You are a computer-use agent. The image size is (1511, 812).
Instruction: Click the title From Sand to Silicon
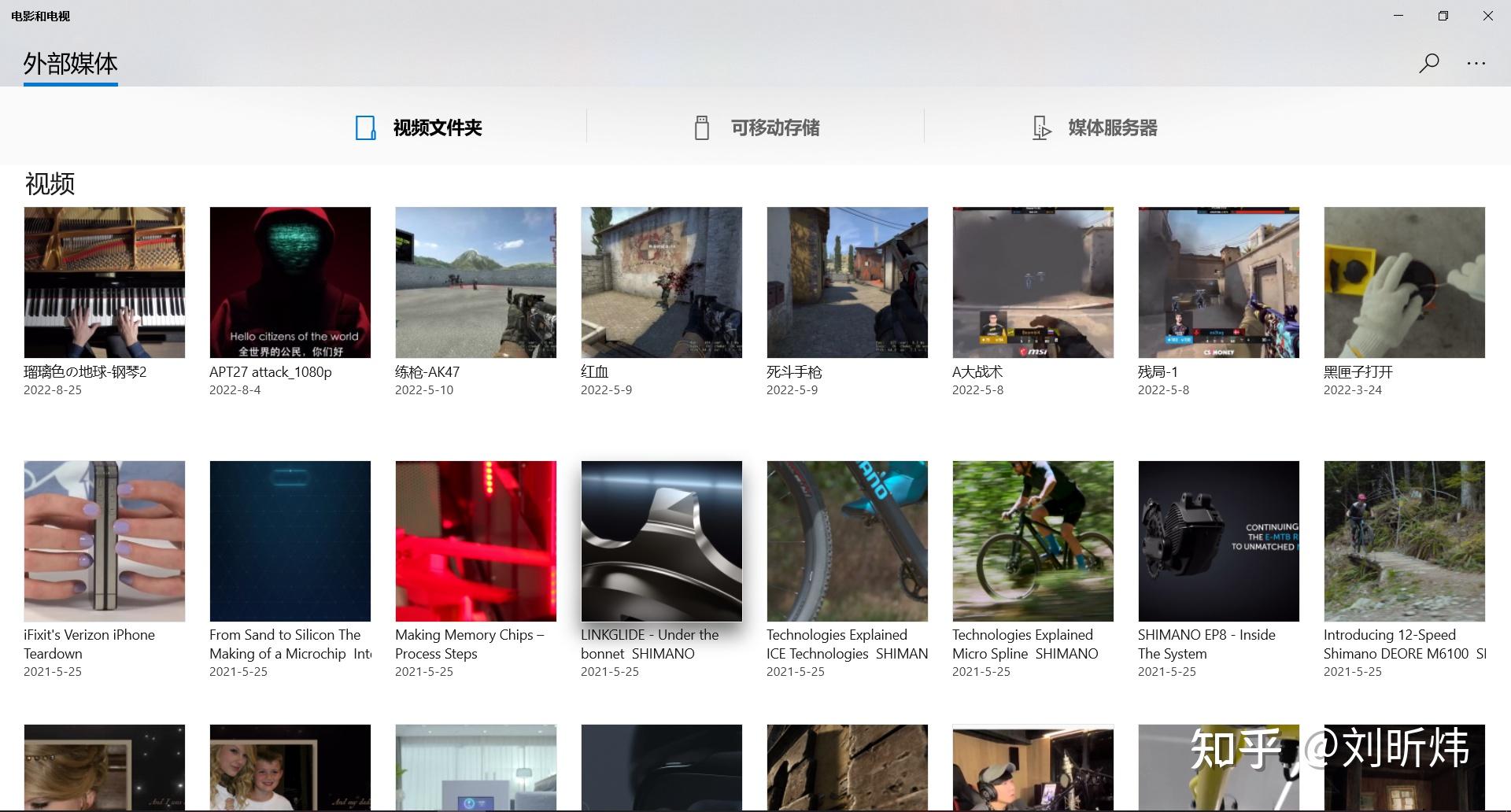(x=290, y=644)
